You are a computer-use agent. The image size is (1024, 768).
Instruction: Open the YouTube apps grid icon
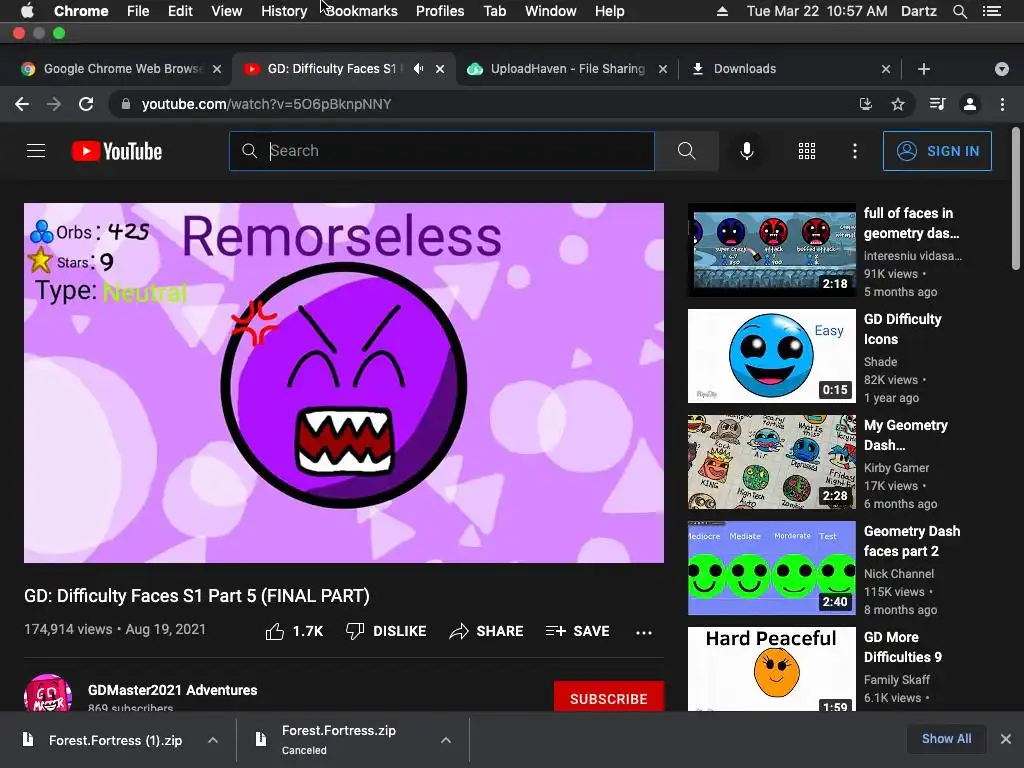coord(807,151)
